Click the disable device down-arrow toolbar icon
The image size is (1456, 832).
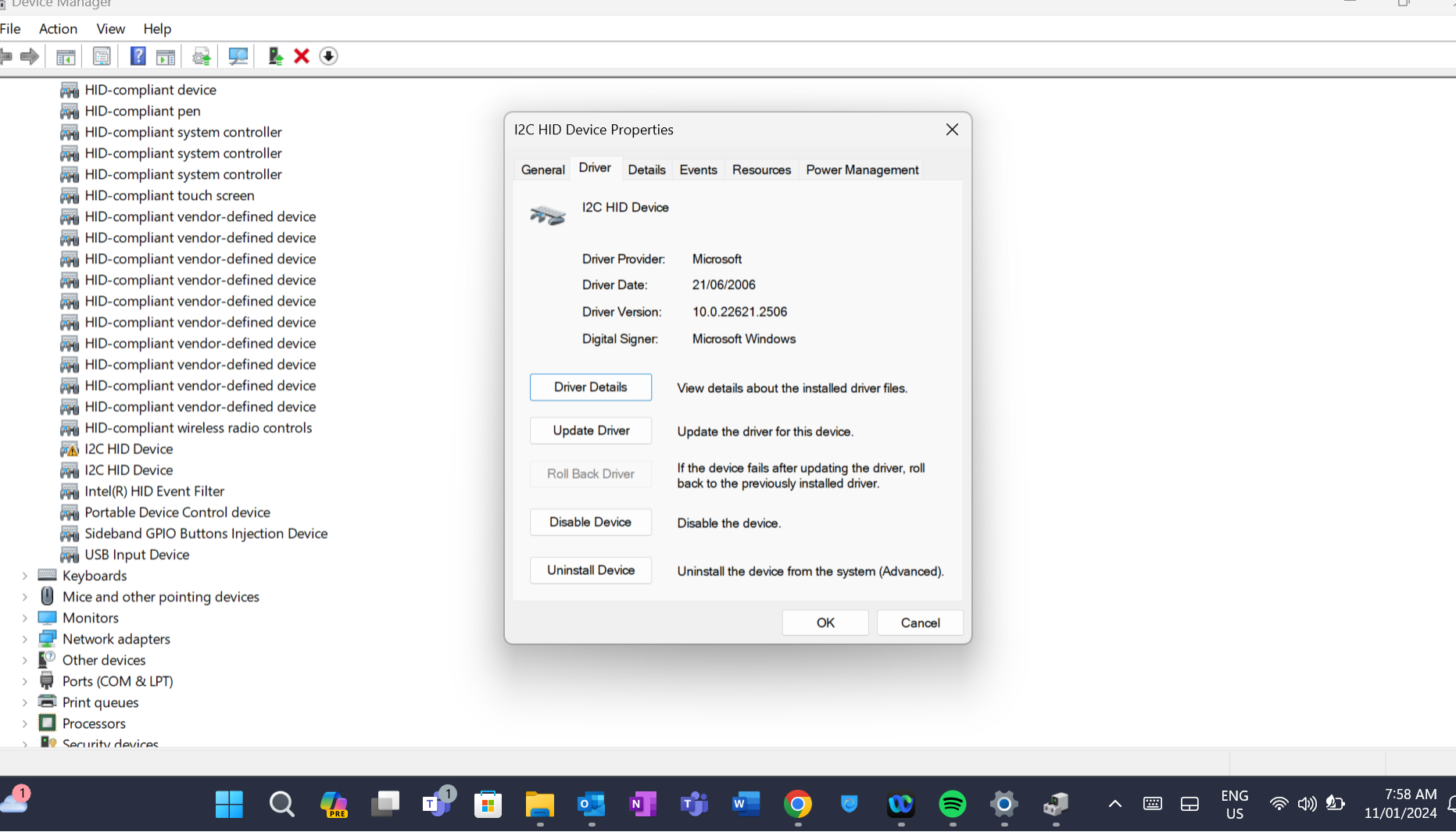(x=328, y=56)
